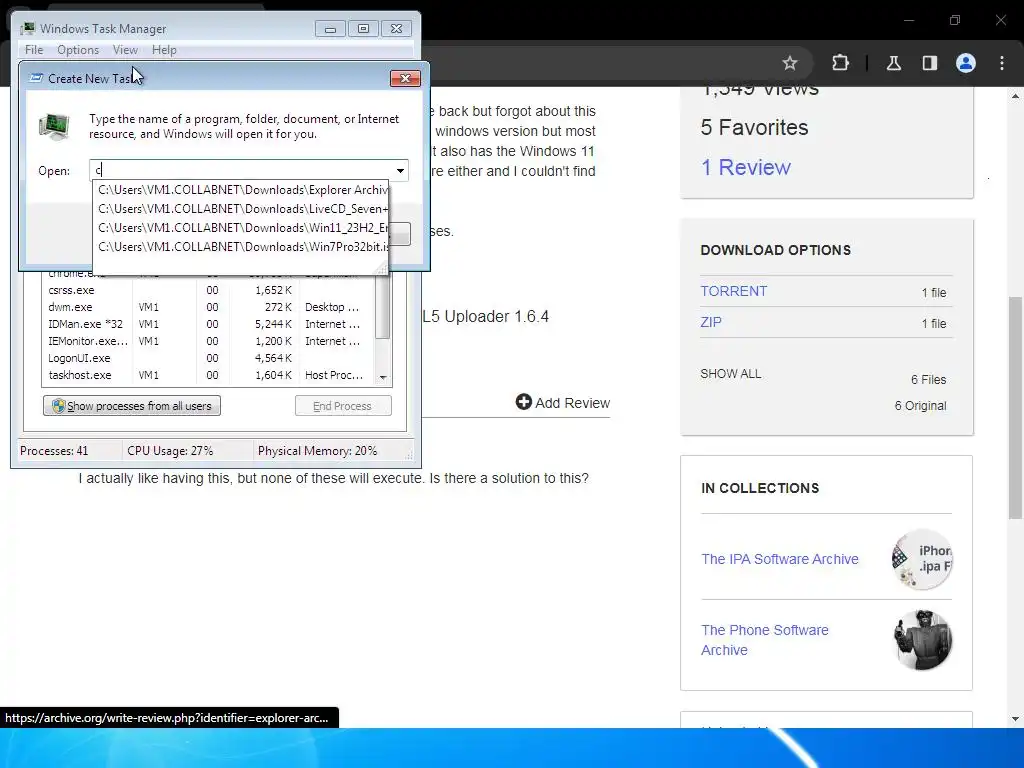
Task: Click the Windows Task Manager title icon
Action: tap(28, 28)
